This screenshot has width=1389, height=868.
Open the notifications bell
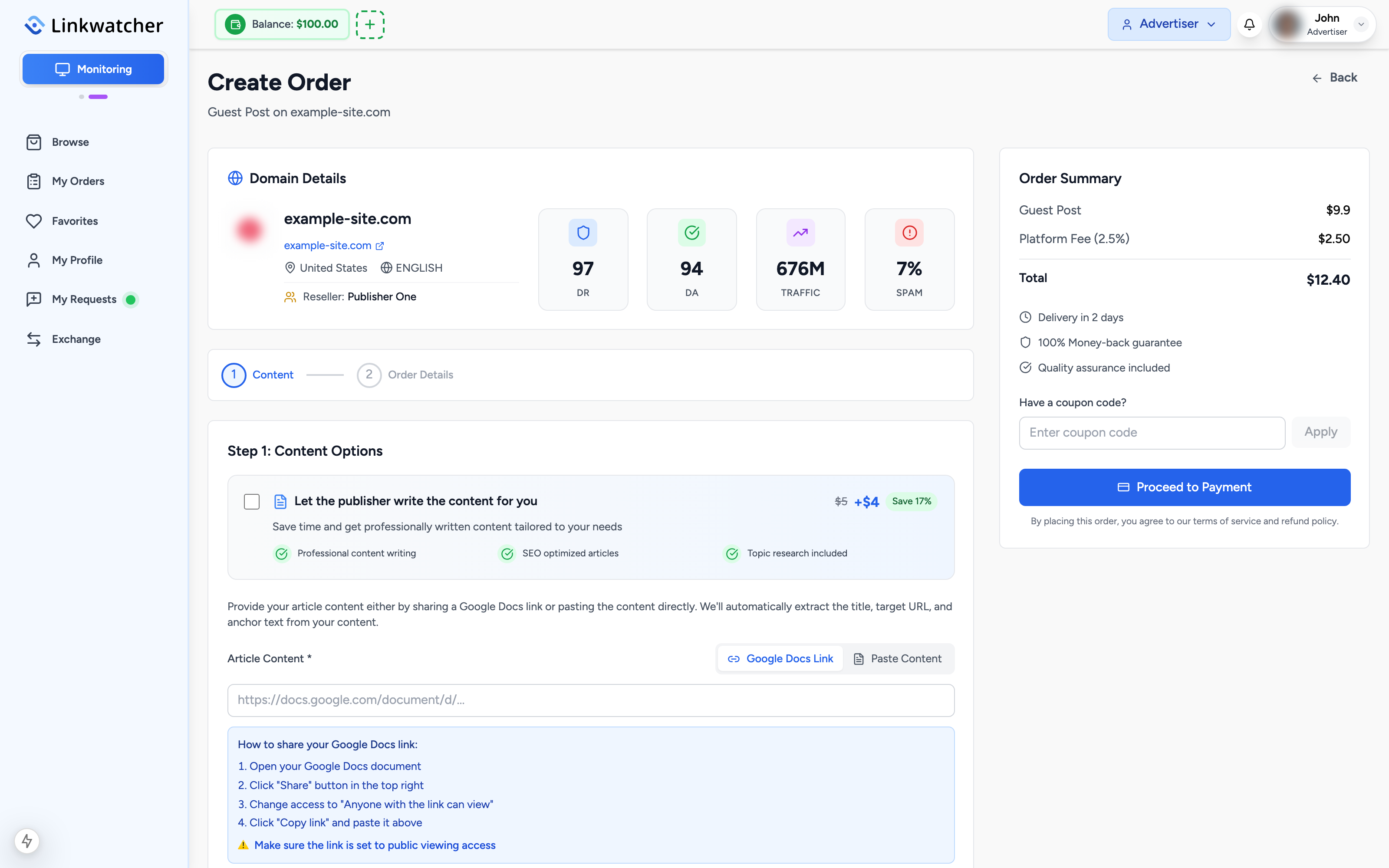[x=1249, y=24]
